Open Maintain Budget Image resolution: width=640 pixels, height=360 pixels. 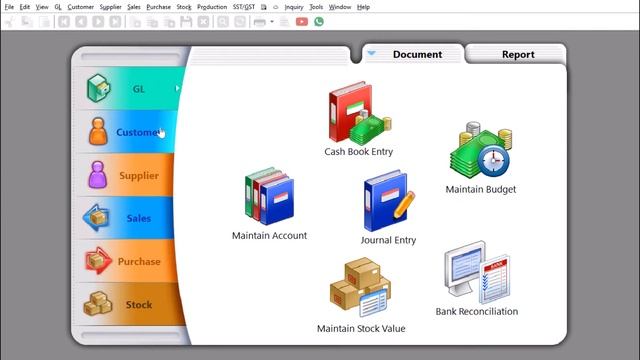(x=481, y=158)
